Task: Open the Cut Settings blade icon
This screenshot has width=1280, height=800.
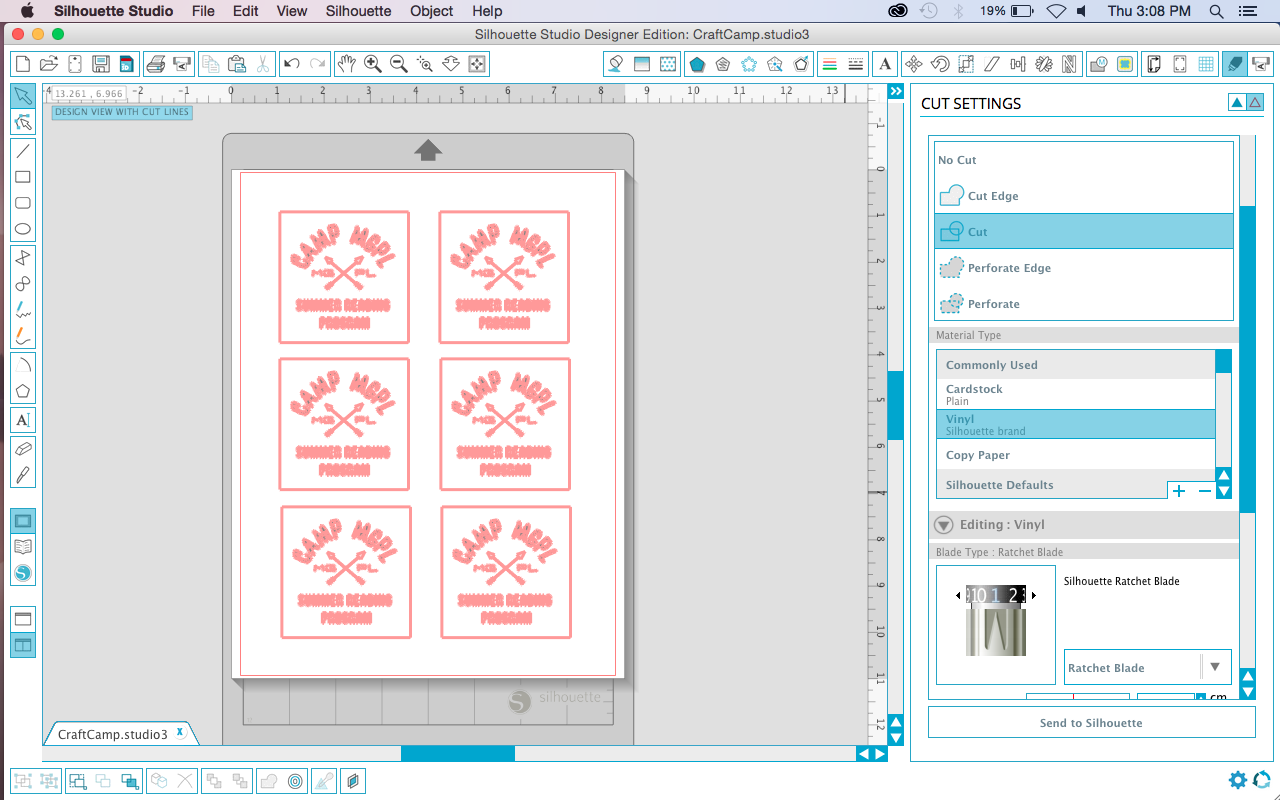Action: coord(1234,64)
